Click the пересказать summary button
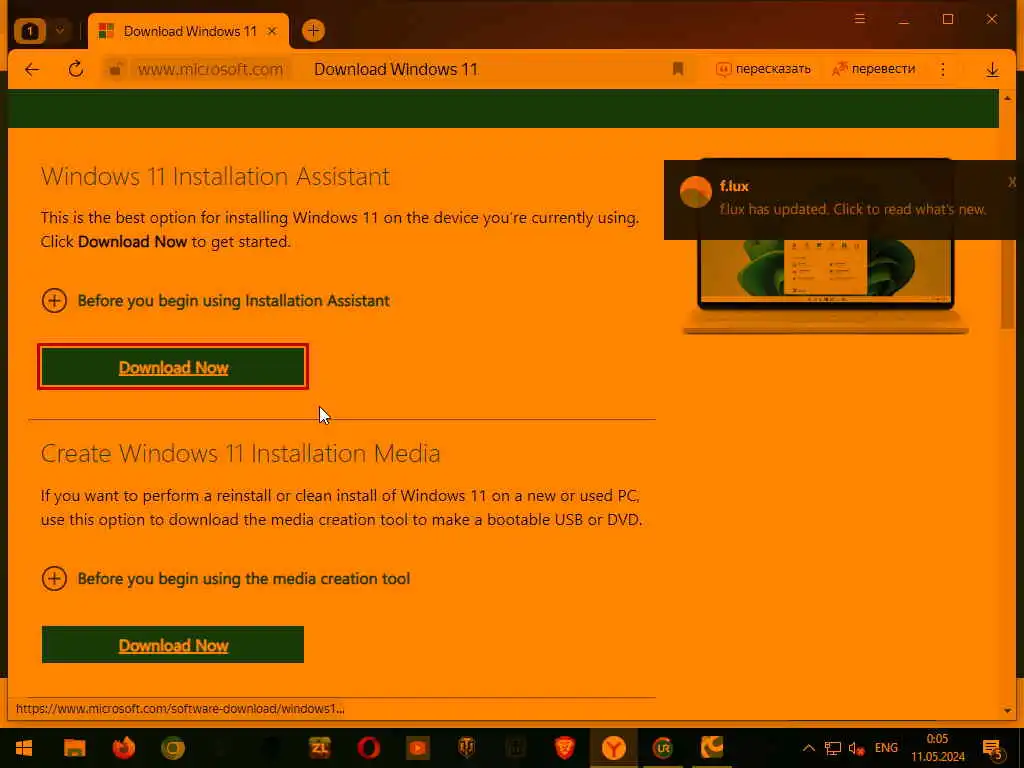The width and height of the screenshot is (1024, 768). click(x=763, y=69)
